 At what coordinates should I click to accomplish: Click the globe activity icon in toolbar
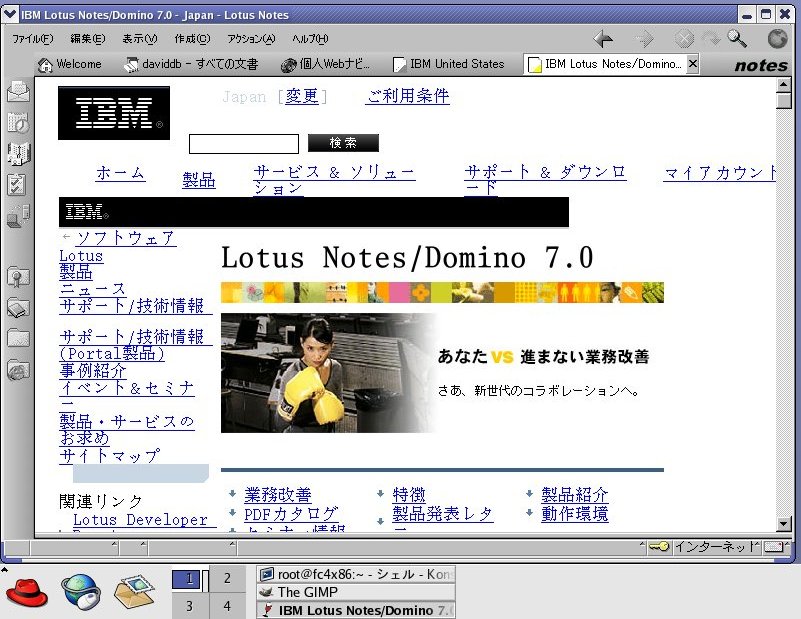point(777,39)
